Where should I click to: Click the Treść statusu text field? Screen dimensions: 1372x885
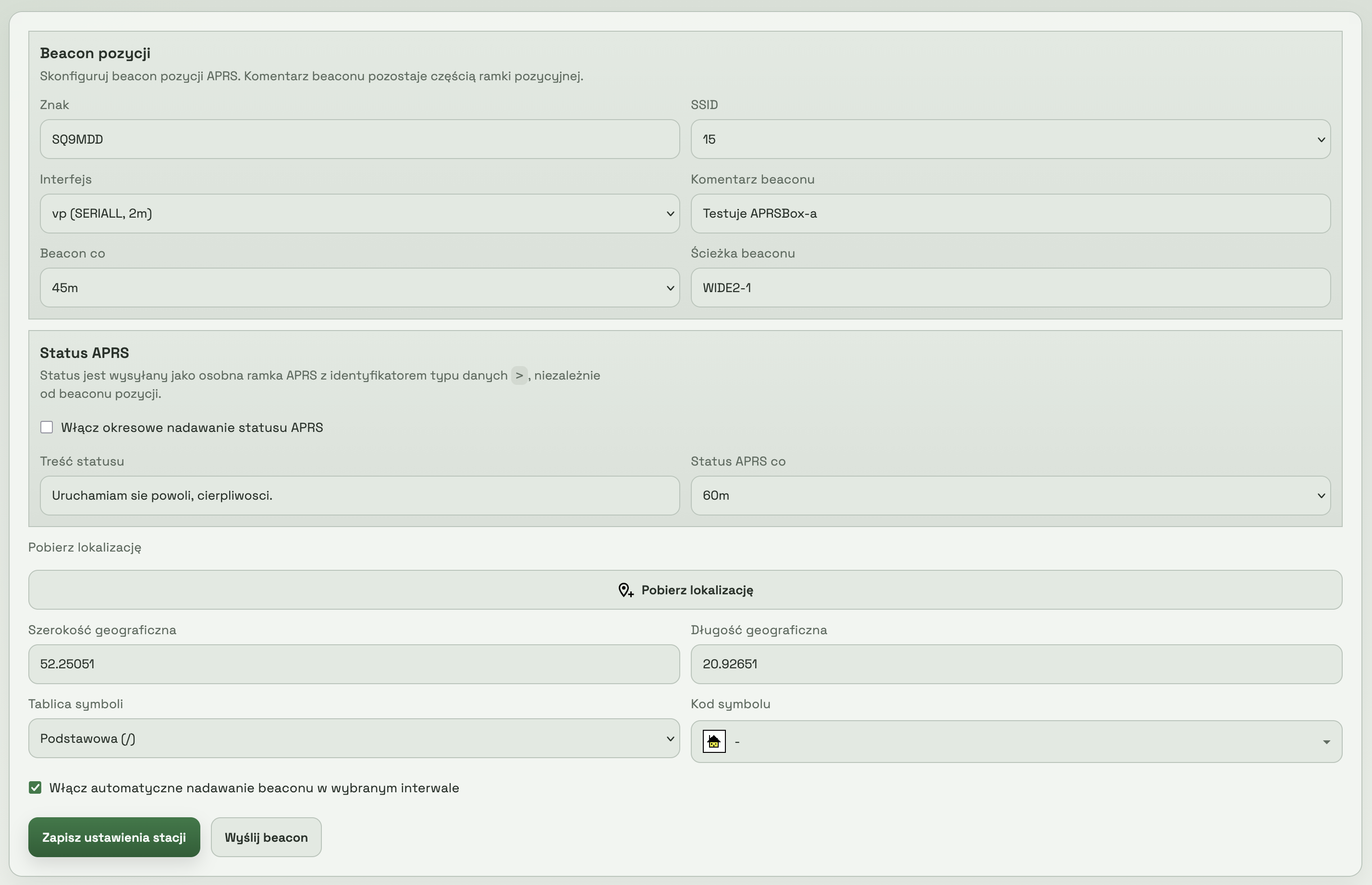359,495
